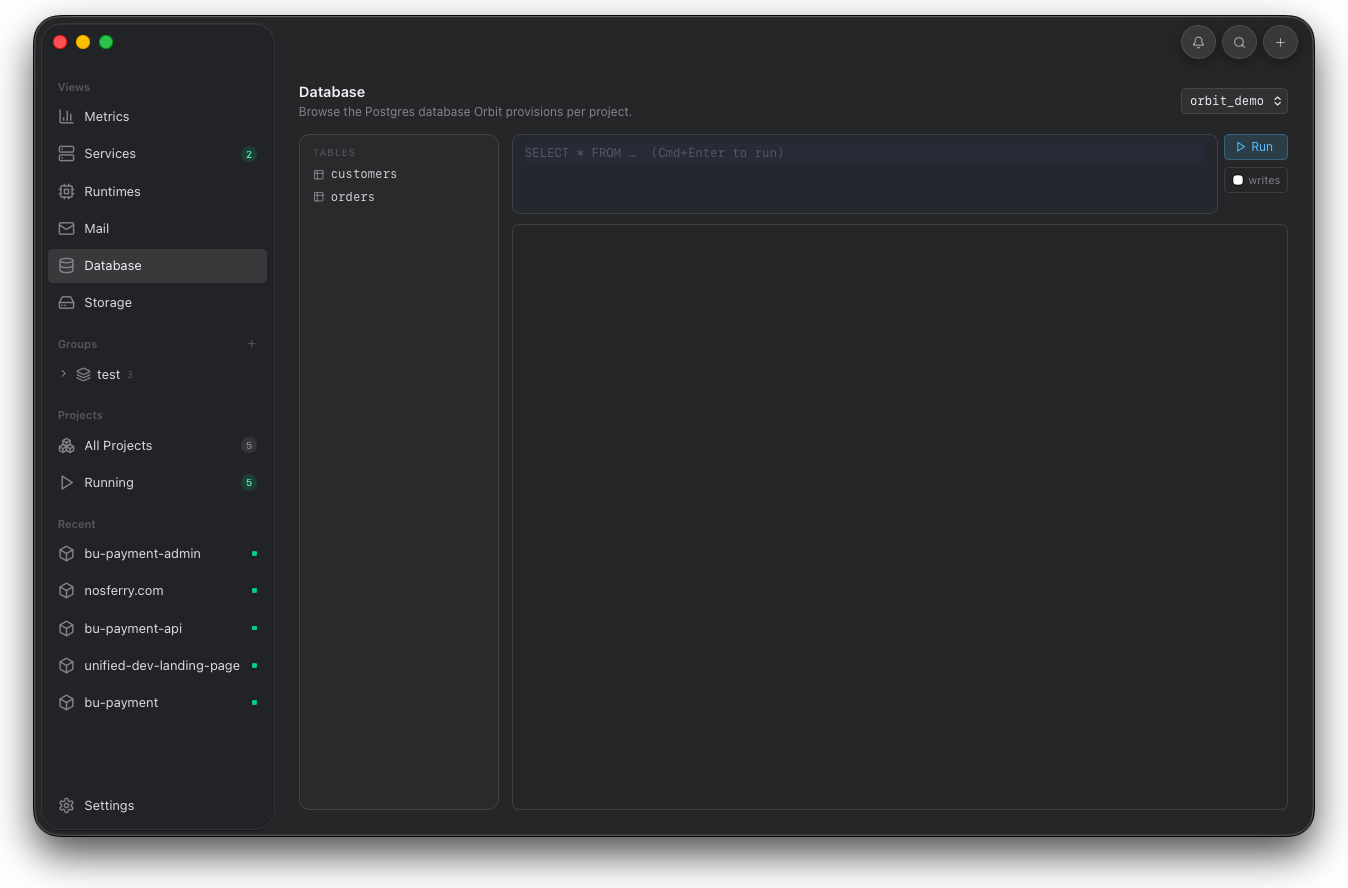This screenshot has height=888, width=1348.
Task: Click the bu-payment-admin cube icon
Action: click(66, 553)
